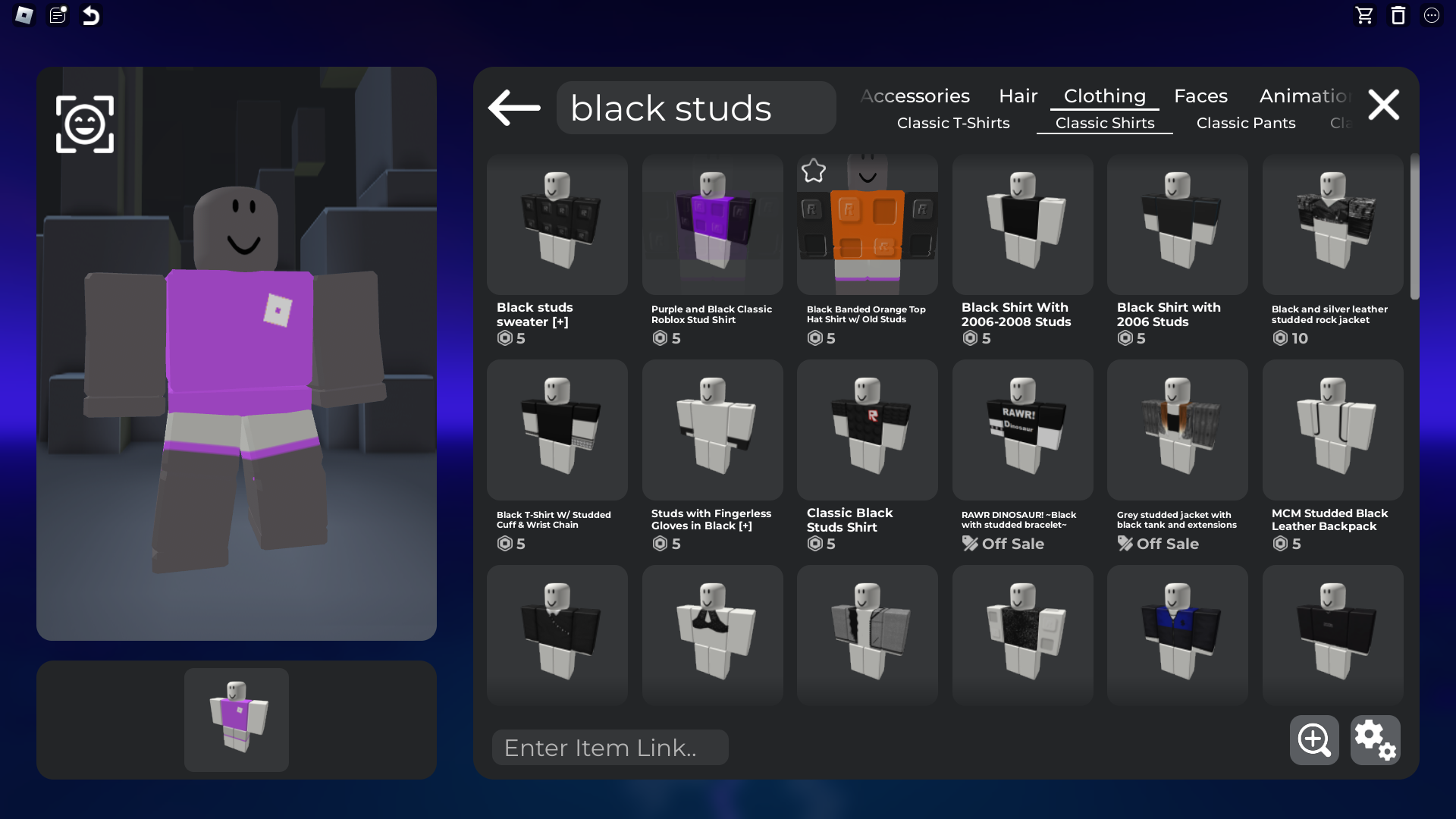Select the Classic Pants subtab
The image size is (1456, 819).
pyautogui.click(x=1246, y=123)
